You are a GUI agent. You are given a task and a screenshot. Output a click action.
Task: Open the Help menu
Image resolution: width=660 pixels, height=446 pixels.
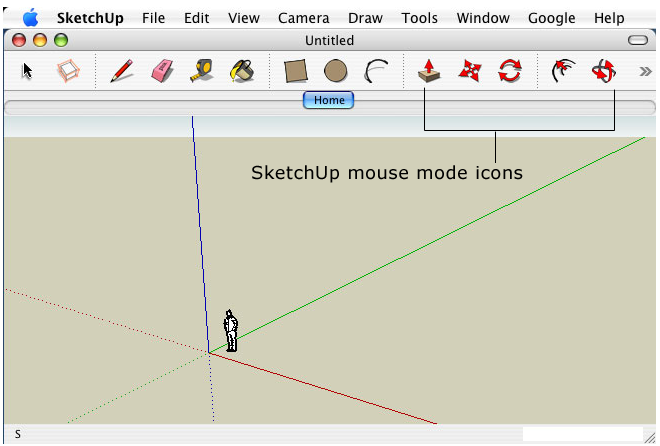609,18
